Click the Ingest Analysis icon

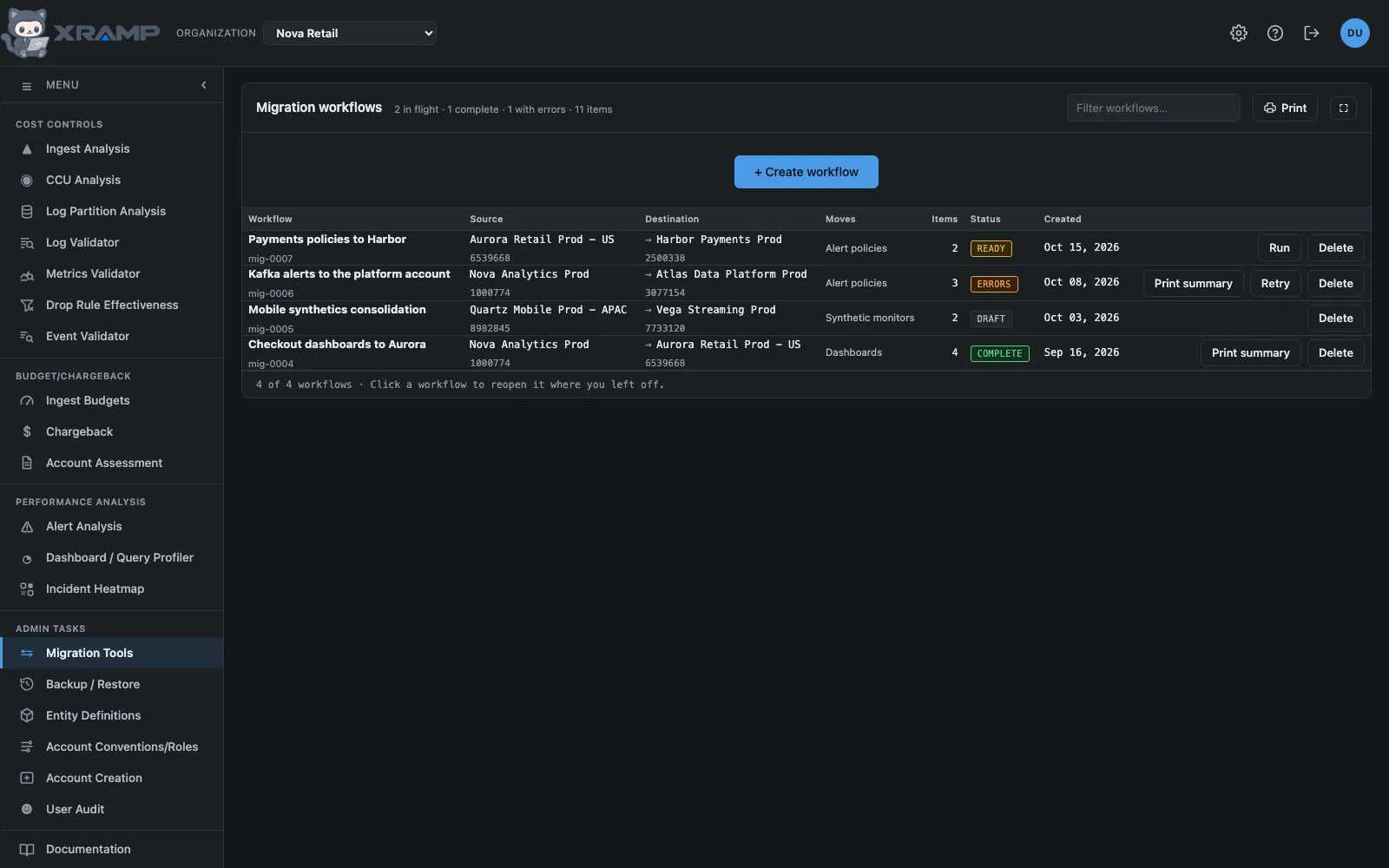coord(27,149)
